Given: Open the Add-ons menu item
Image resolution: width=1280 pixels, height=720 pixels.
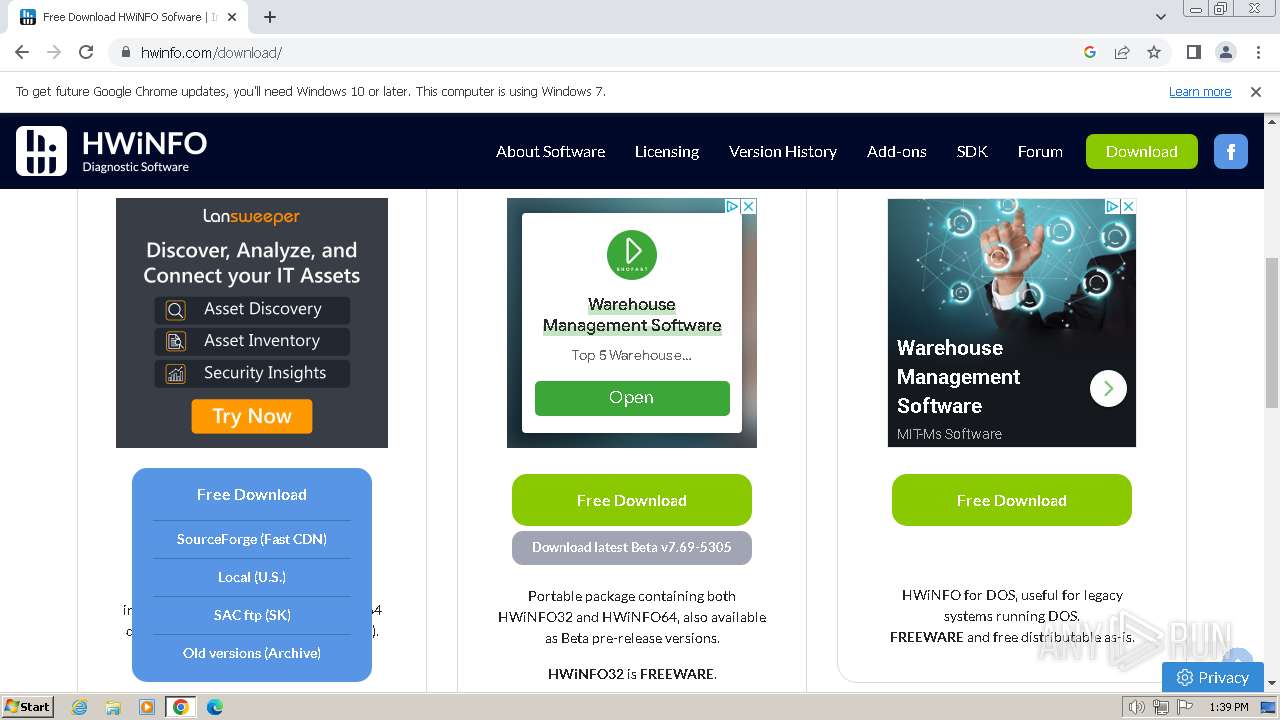Looking at the screenshot, I should (897, 152).
